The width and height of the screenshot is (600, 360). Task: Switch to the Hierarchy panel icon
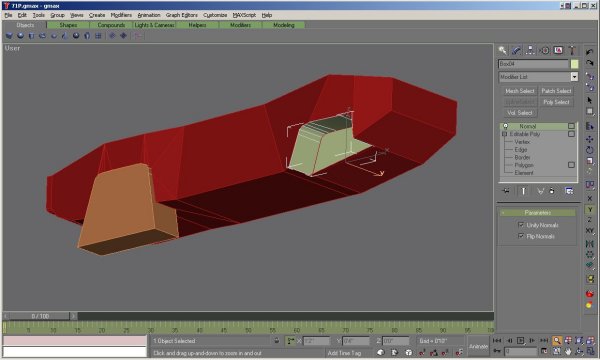pos(530,50)
